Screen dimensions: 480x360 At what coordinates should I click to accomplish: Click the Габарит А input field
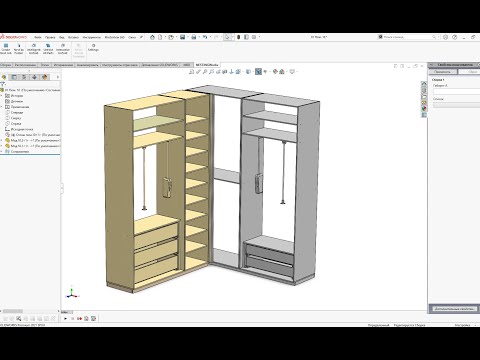click(x=456, y=91)
